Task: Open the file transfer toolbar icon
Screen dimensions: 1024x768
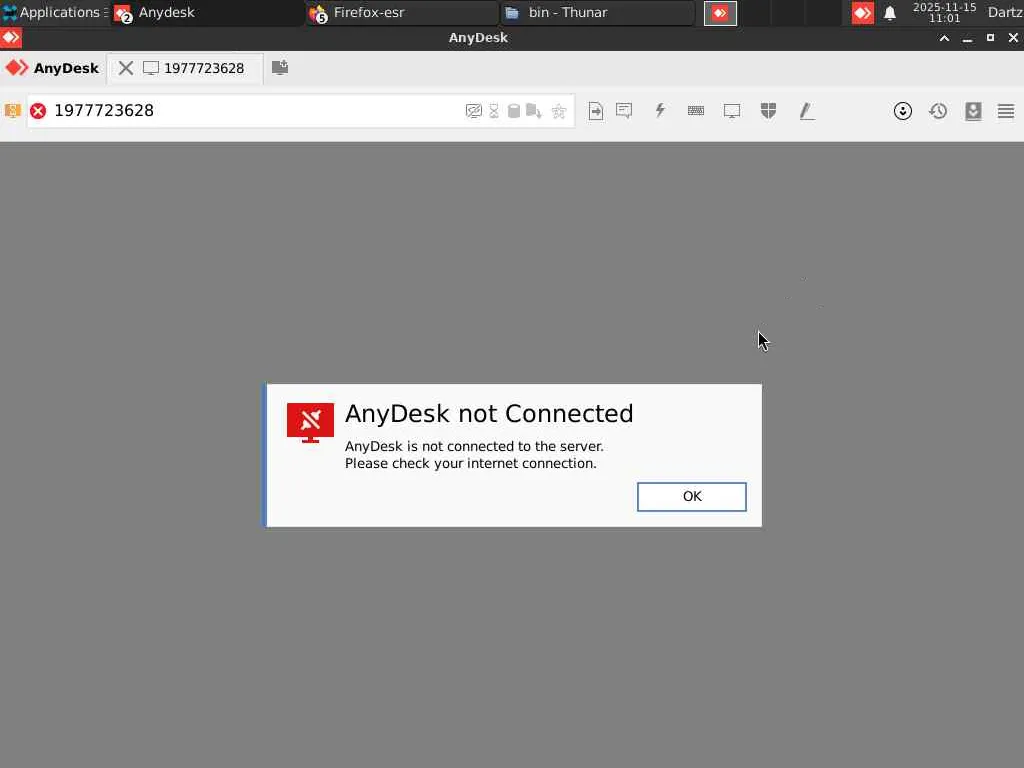Action: point(596,111)
